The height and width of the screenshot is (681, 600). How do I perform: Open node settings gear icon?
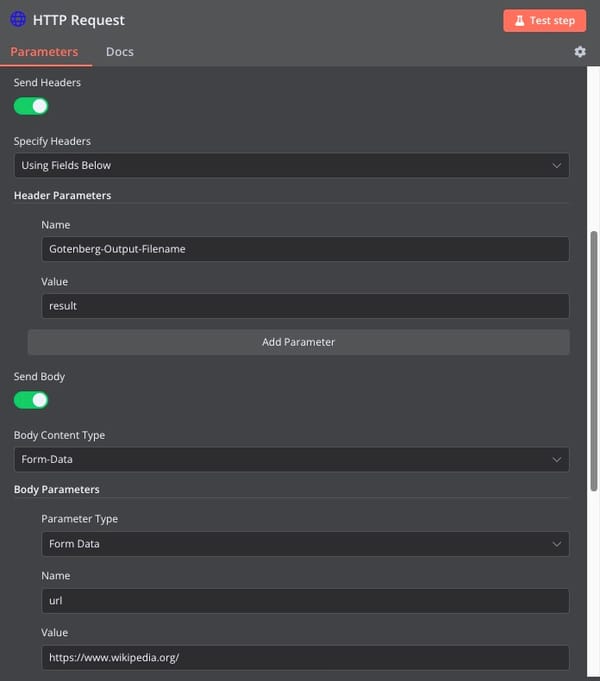point(580,52)
